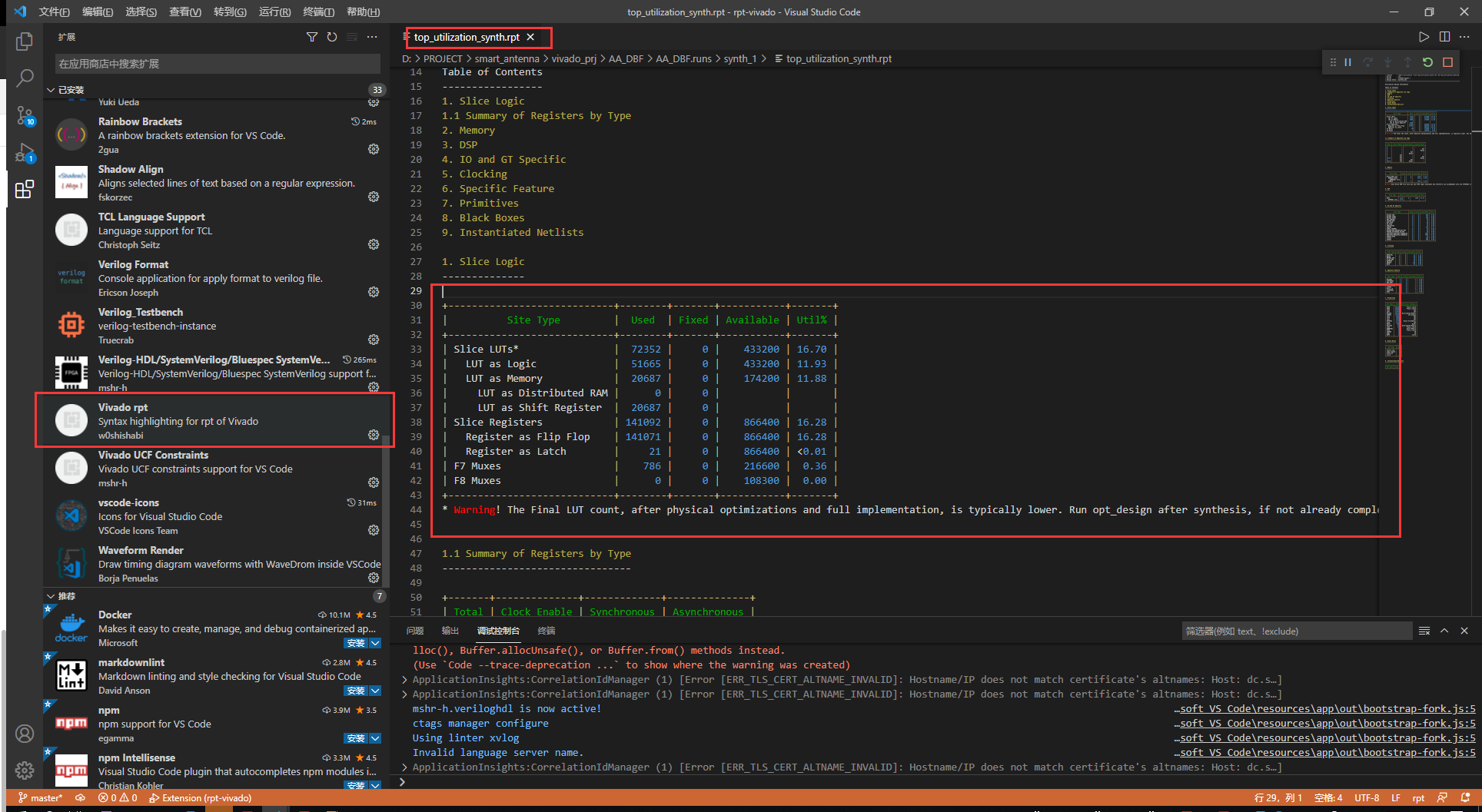Viewport: 1482px width, 812px height.
Task: Click the master branch in status bar
Action: 41,798
